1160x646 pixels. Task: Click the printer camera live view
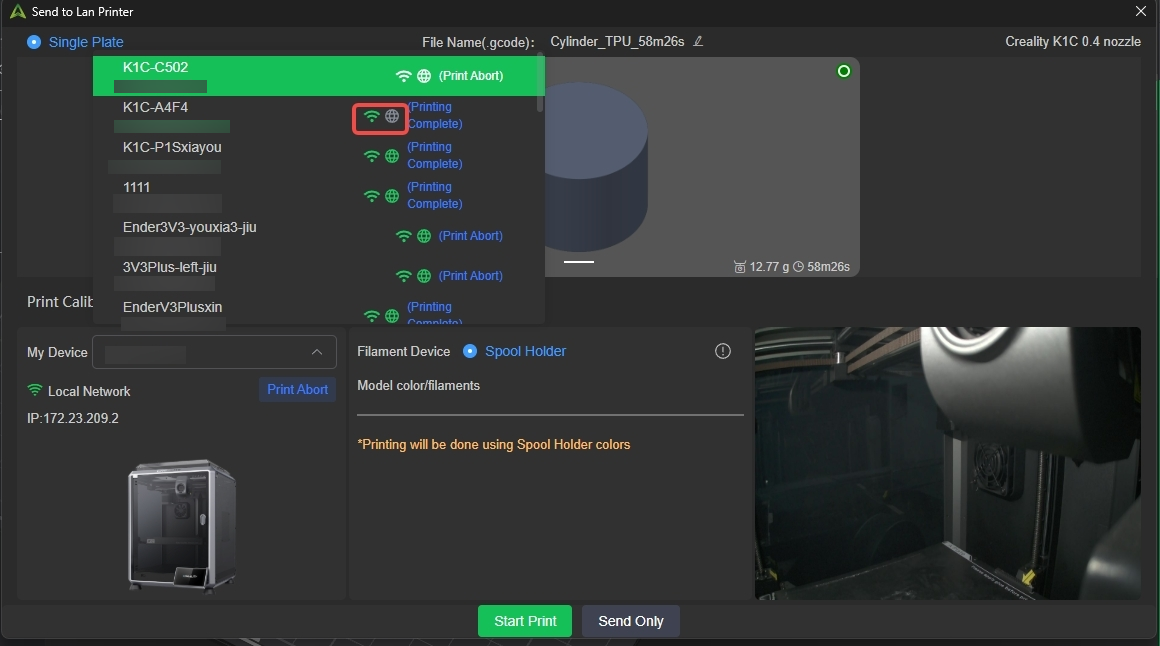(947, 463)
